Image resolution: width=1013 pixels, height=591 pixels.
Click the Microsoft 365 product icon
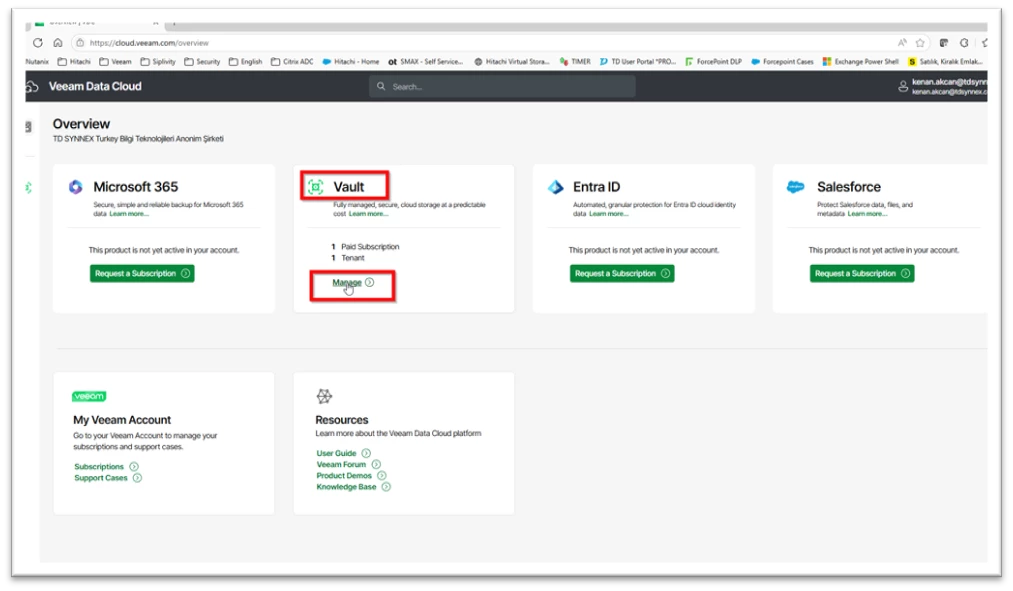coord(76,187)
